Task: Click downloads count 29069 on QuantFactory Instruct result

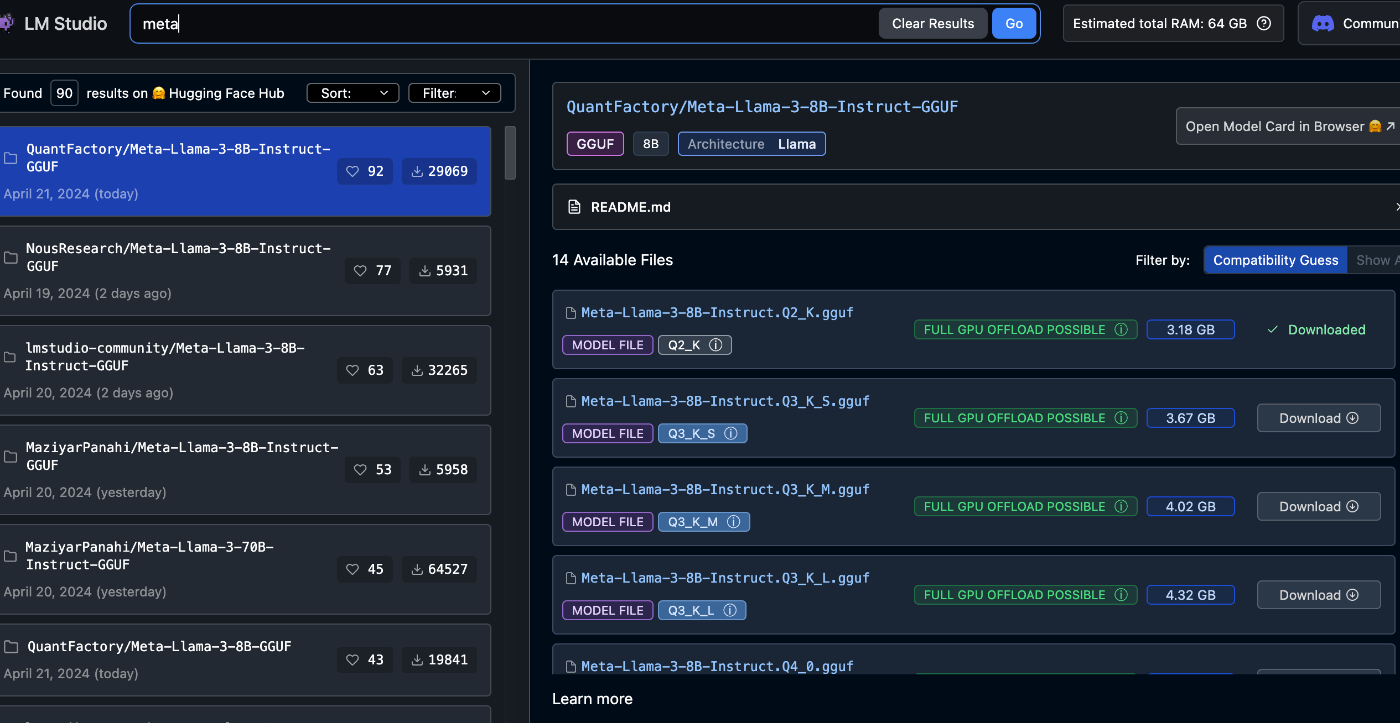Action: tap(440, 171)
